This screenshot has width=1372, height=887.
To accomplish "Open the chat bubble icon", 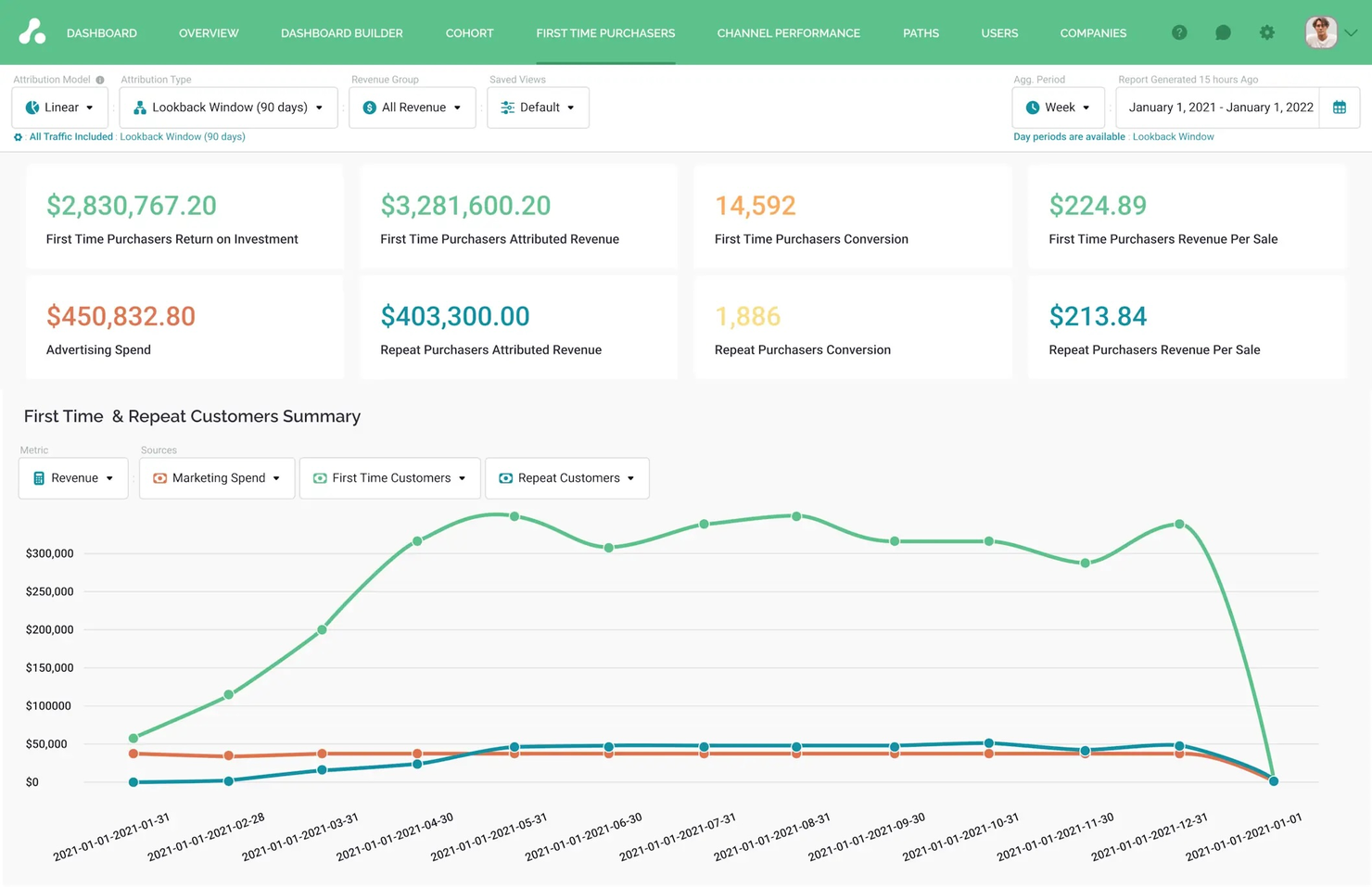I will 1223,32.
